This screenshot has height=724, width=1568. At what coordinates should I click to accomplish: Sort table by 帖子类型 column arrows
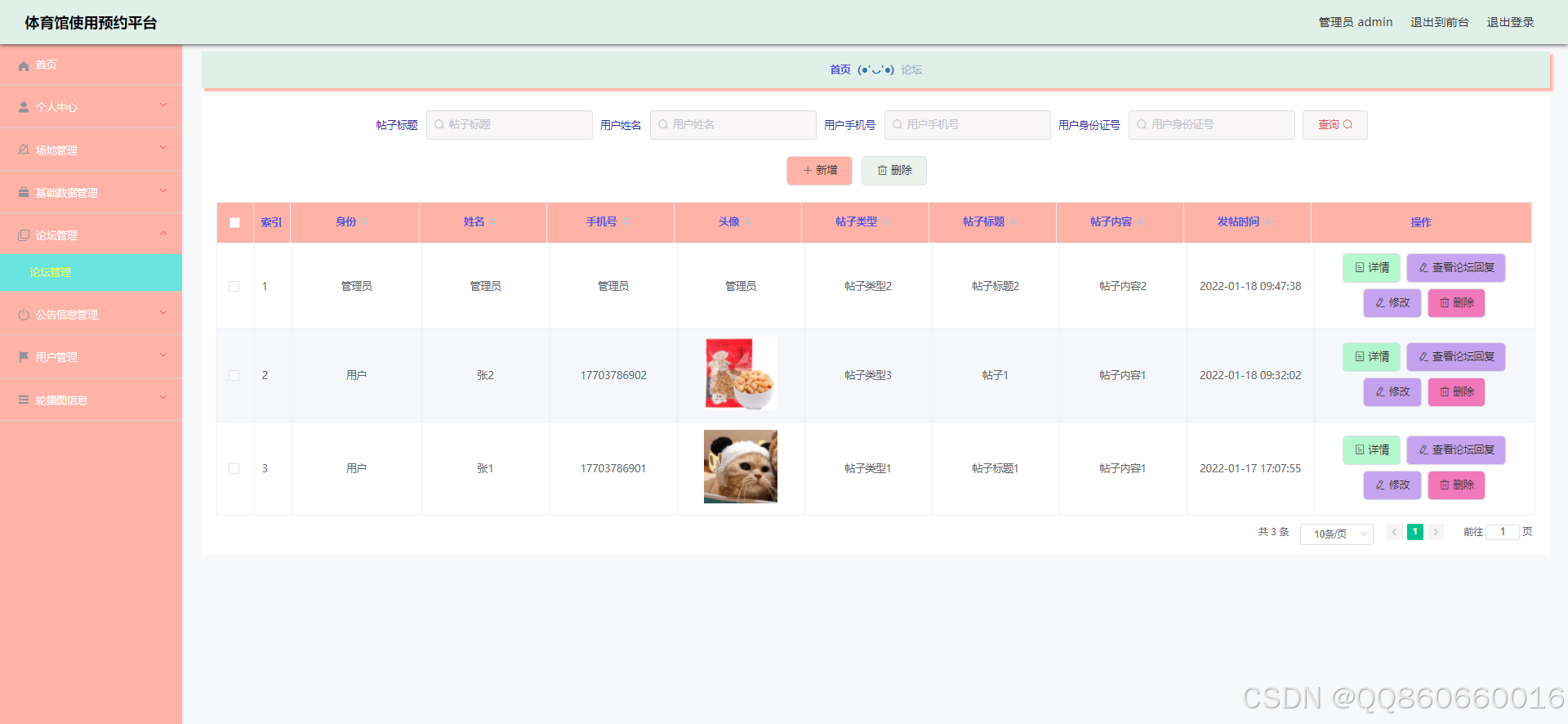(x=885, y=222)
